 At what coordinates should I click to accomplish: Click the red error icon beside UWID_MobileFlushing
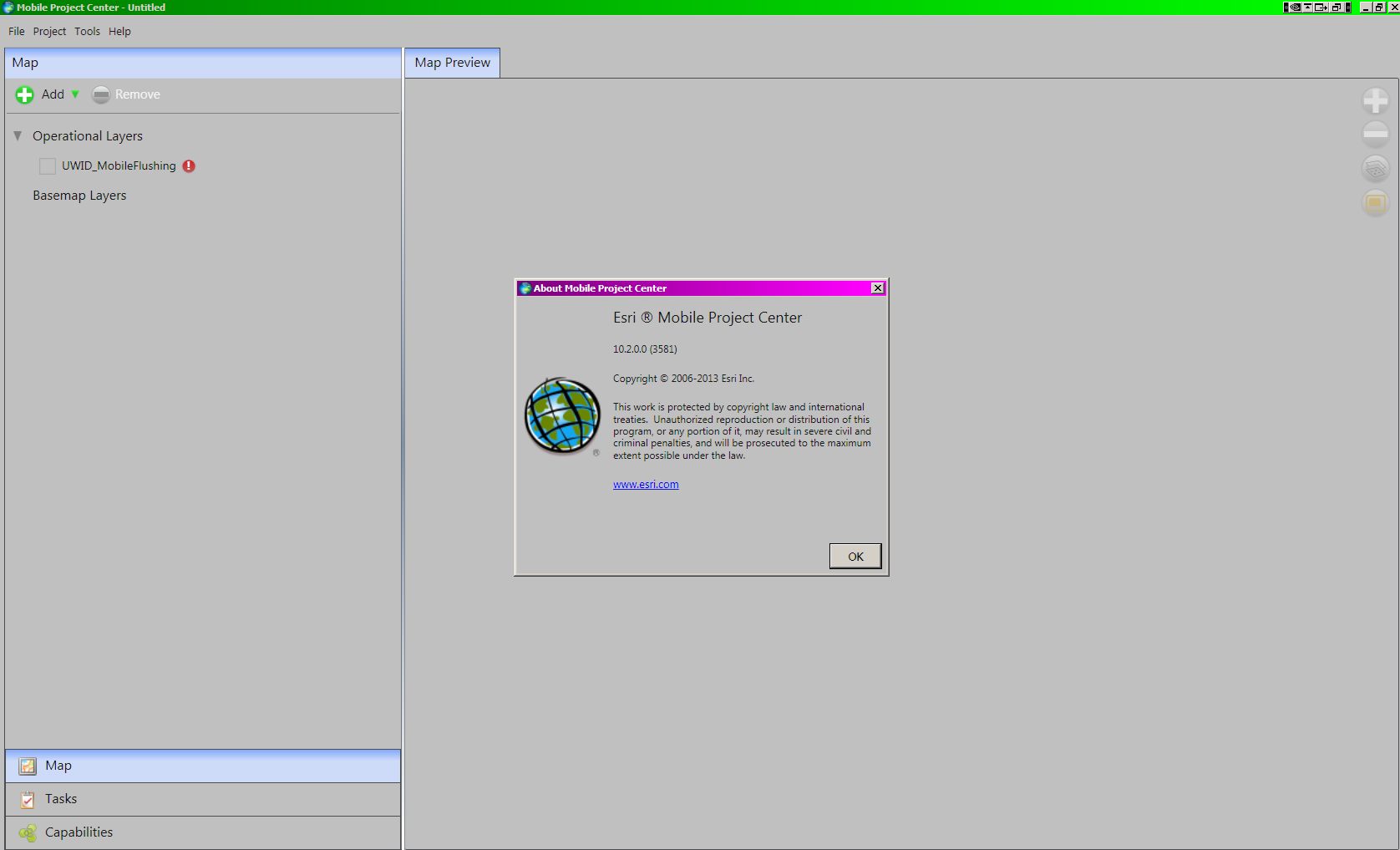coord(189,165)
